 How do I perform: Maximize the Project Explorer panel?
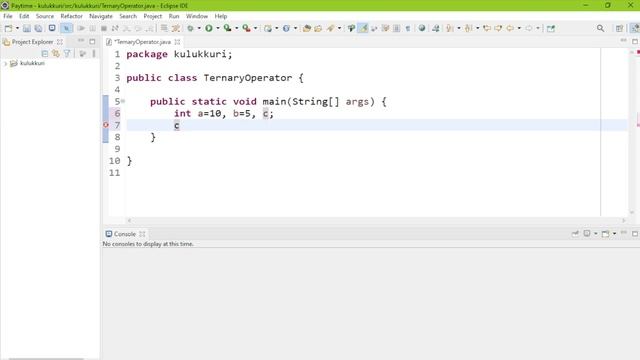[92, 41]
